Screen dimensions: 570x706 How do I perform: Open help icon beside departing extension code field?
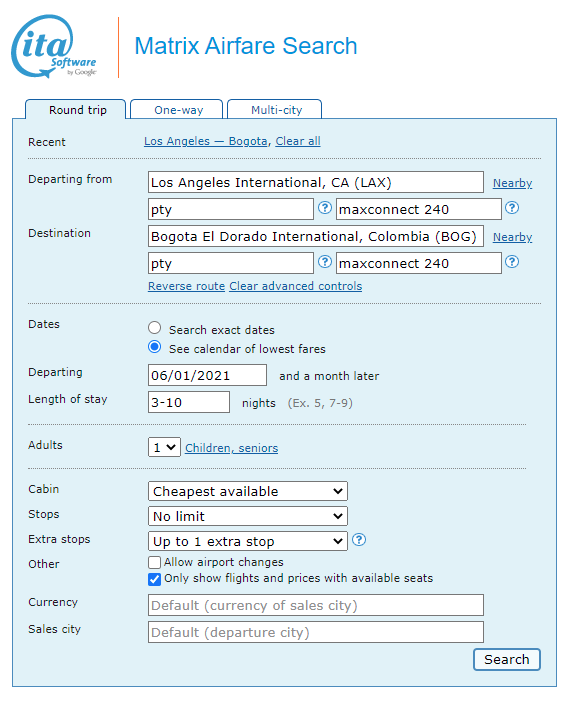512,208
